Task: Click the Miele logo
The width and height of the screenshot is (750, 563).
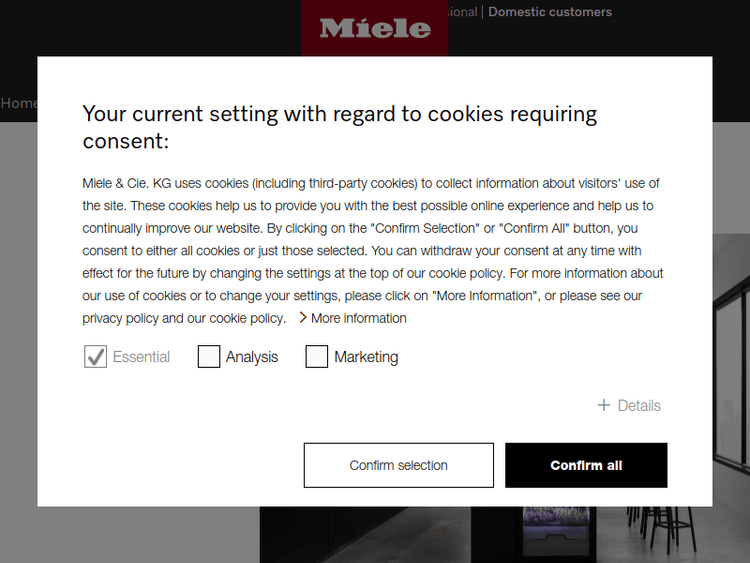Action: [375, 27]
